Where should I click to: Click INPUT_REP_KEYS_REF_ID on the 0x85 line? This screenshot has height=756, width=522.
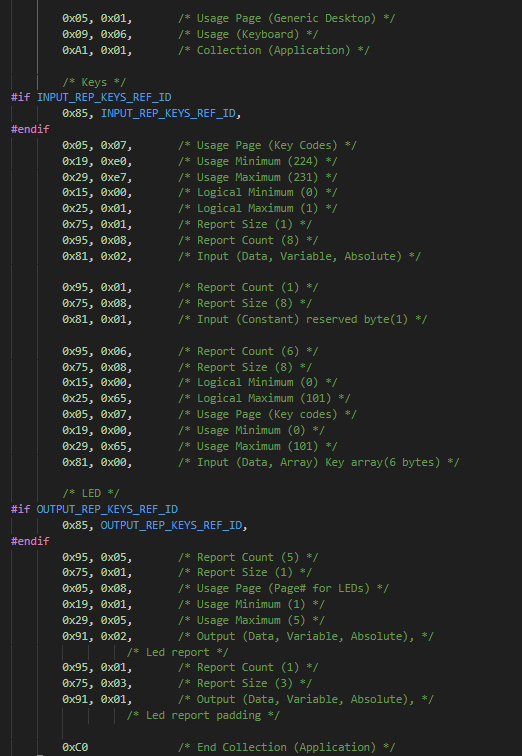coord(168,113)
